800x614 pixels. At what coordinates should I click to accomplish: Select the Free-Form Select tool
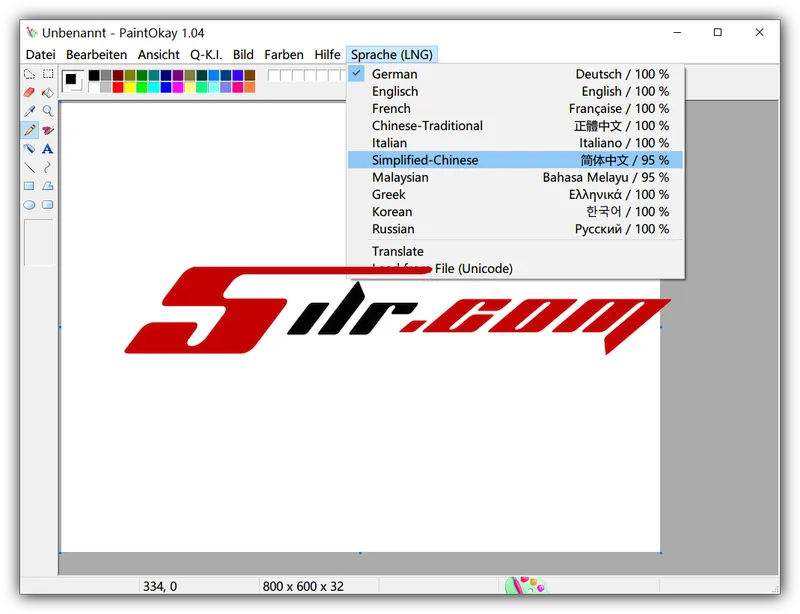[x=30, y=74]
